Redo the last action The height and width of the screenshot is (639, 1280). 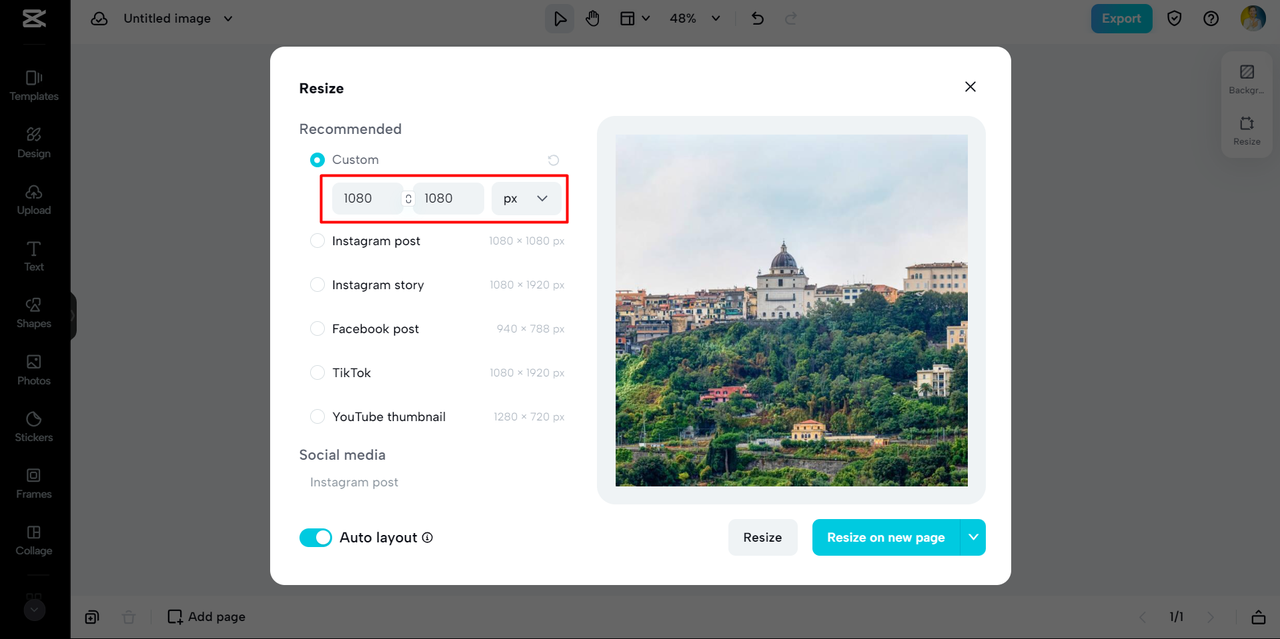pyautogui.click(x=791, y=18)
